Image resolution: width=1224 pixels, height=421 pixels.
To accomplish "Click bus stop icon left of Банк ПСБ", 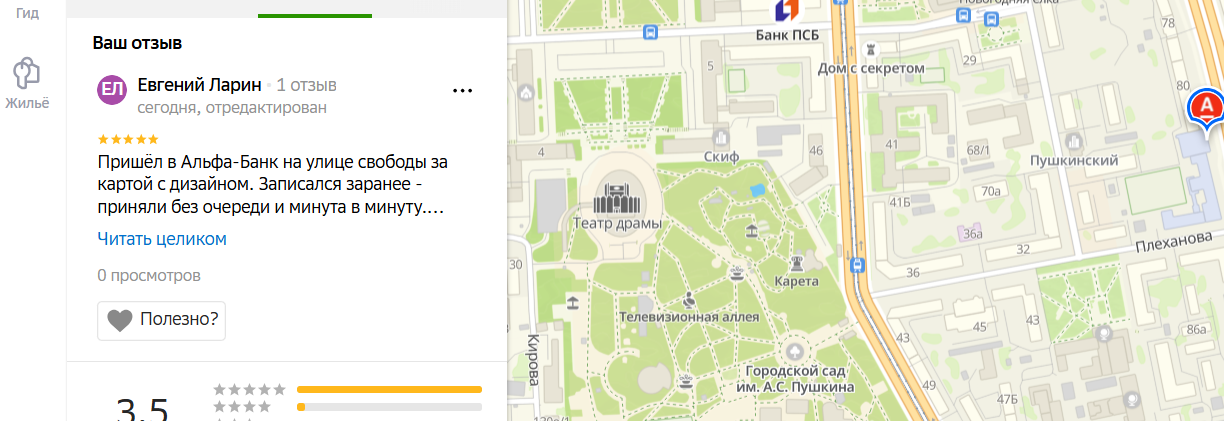I will (x=652, y=32).
